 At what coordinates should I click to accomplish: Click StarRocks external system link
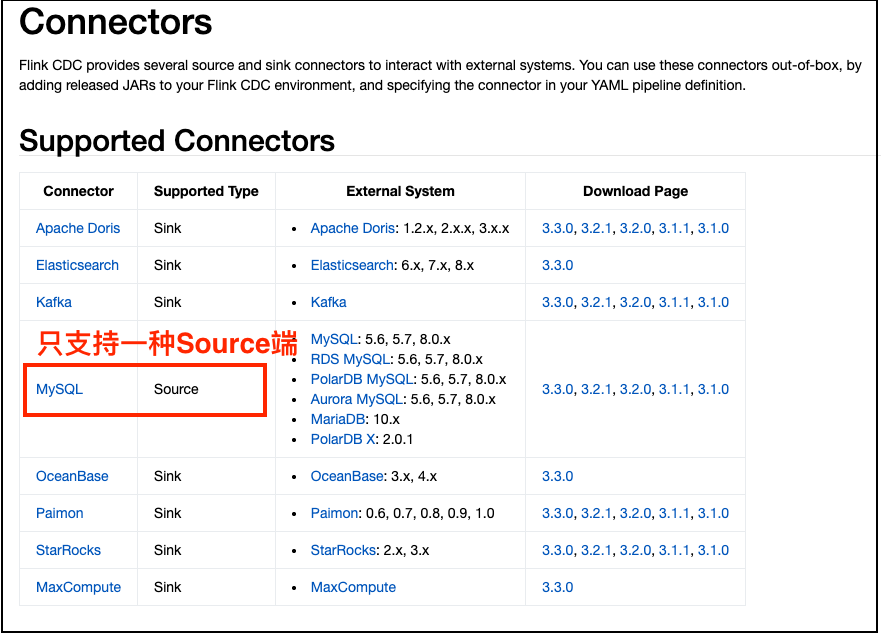pos(343,550)
